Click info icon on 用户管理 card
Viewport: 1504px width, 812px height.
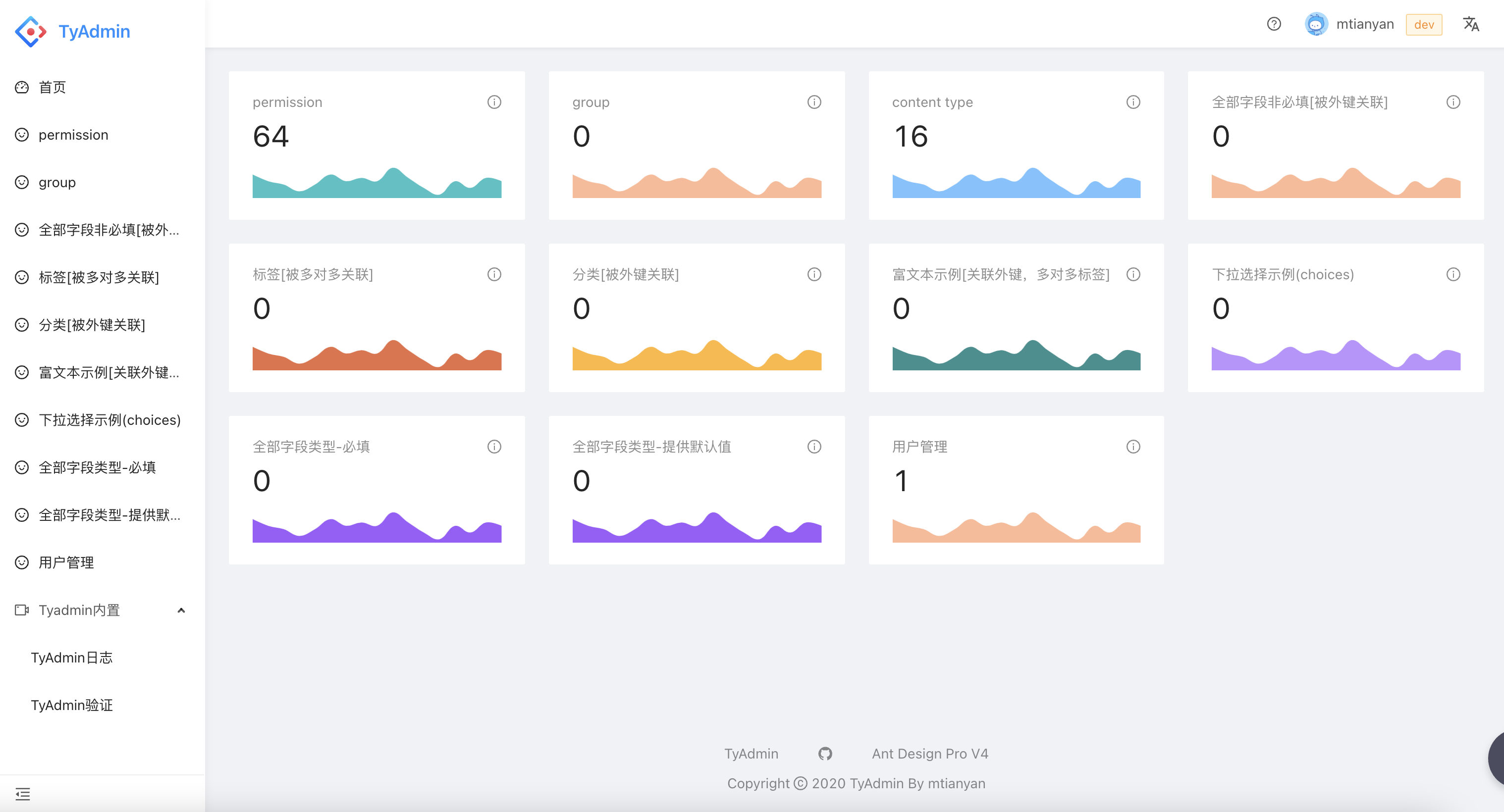pos(1132,447)
